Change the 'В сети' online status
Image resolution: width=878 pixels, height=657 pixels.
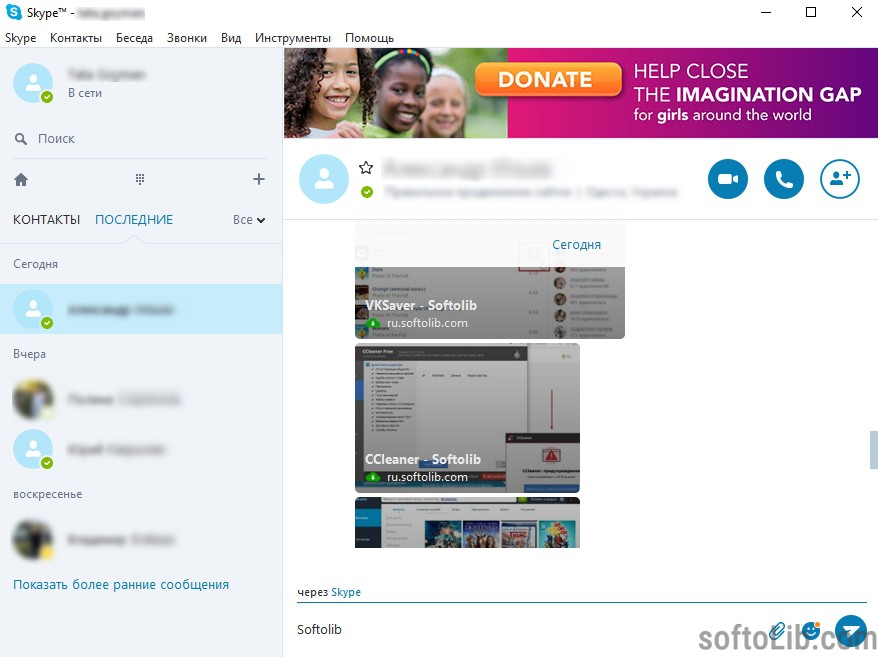(x=85, y=93)
